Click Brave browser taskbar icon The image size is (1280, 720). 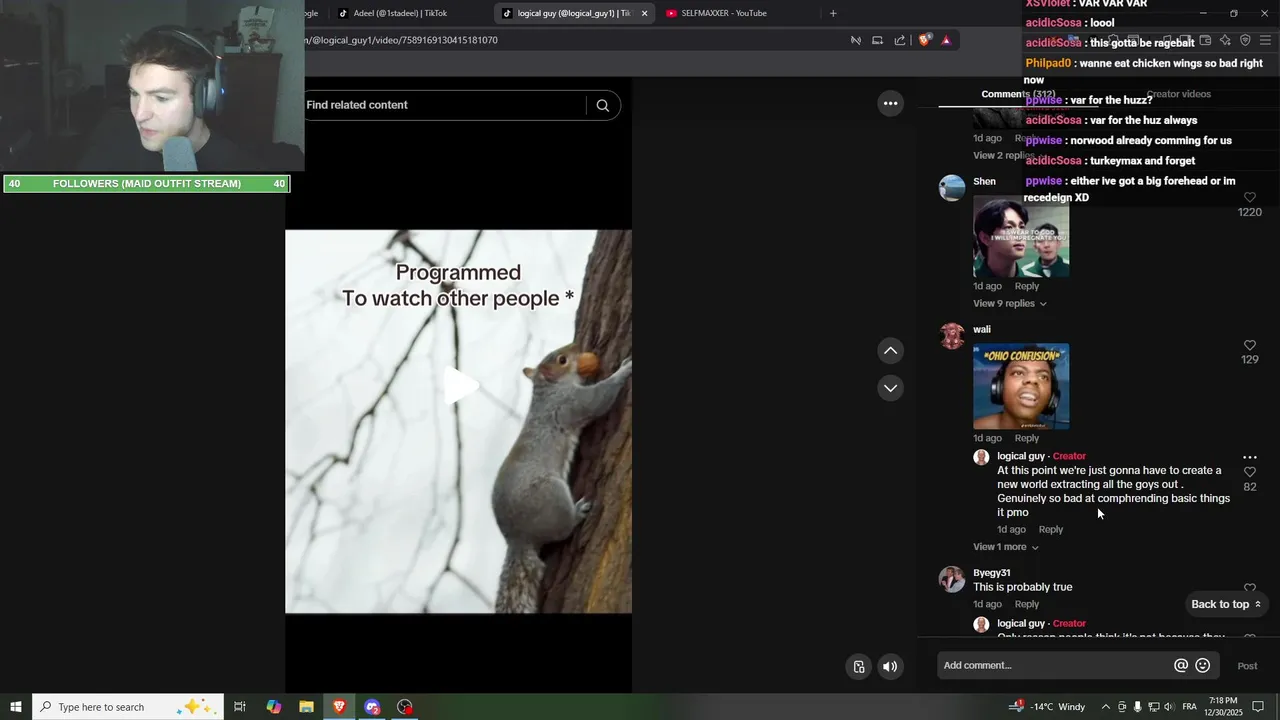click(339, 707)
